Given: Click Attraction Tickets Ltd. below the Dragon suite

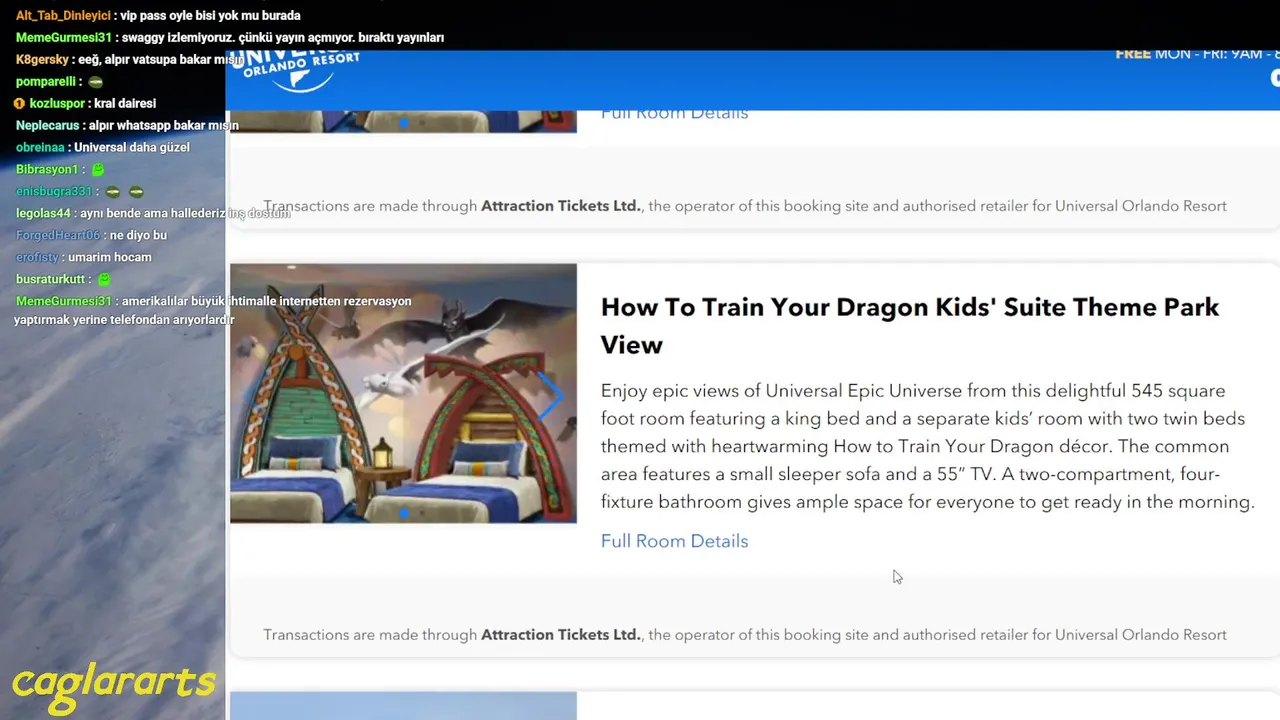Looking at the screenshot, I should (x=561, y=635).
